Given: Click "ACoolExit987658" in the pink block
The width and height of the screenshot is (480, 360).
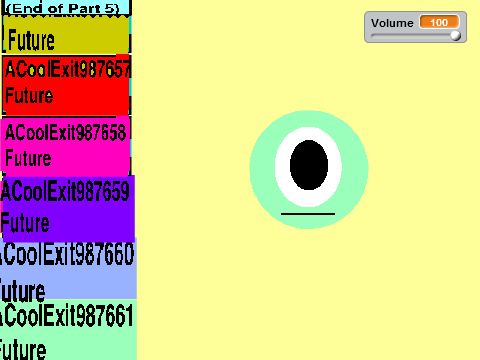Looking at the screenshot, I should 66,132.
